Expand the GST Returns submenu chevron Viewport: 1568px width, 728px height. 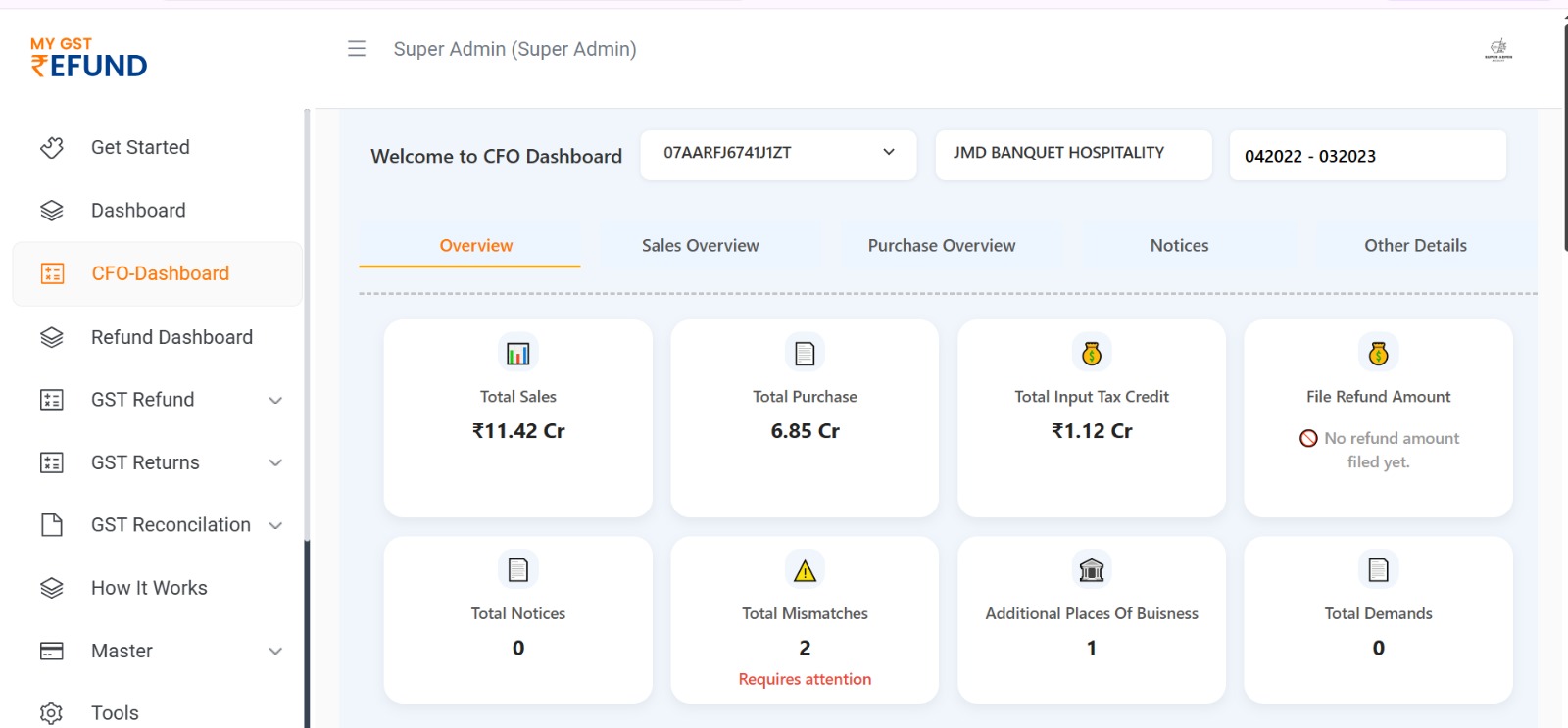coord(276,462)
